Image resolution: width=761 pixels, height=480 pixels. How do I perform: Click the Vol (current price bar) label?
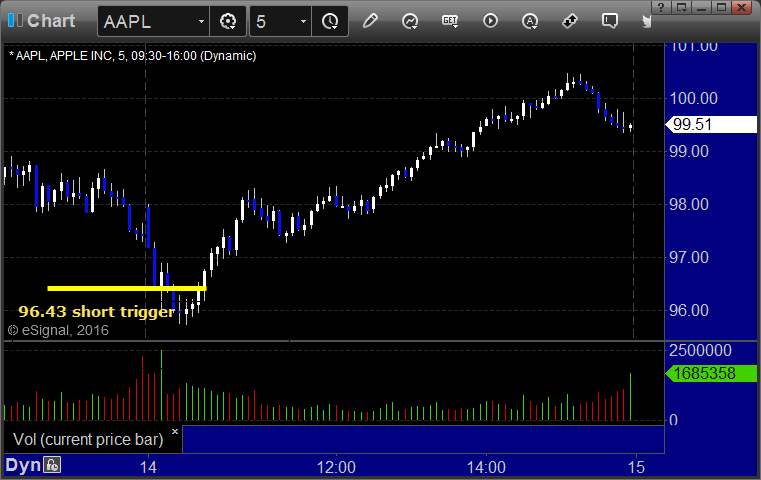click(88, 439)
